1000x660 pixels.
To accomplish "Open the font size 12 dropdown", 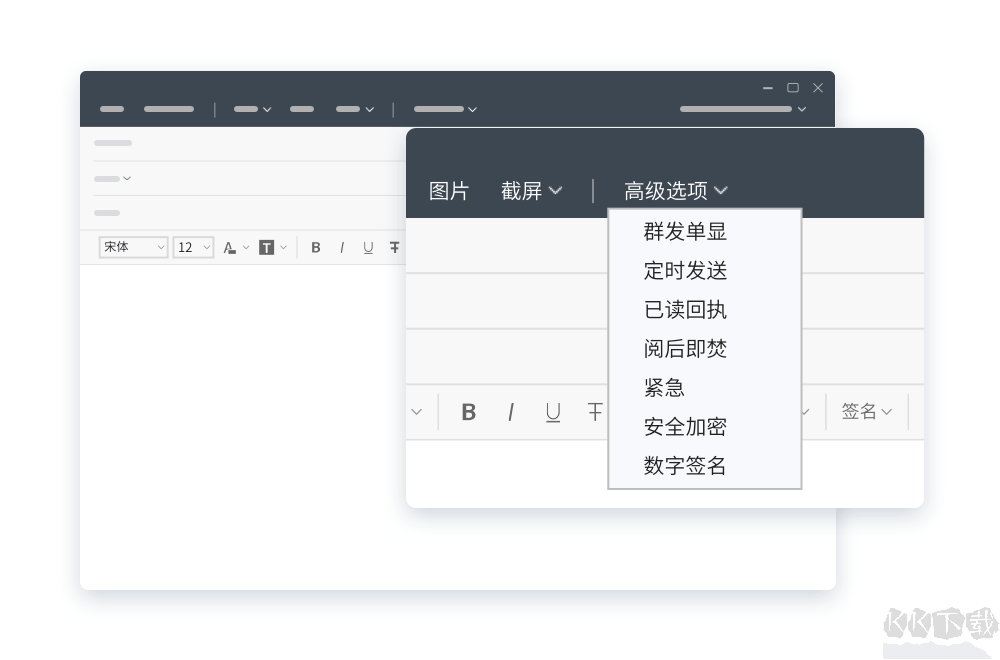I will 192,247.
